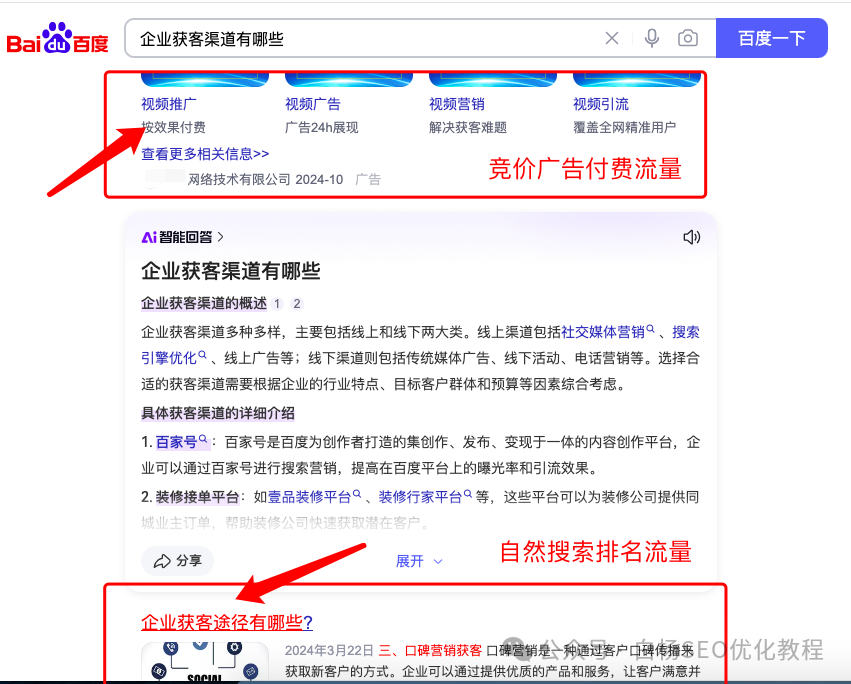Viewport: 851px width, 684px height.
Task: Clear the search box using the X icon
Action: [612, 38]
